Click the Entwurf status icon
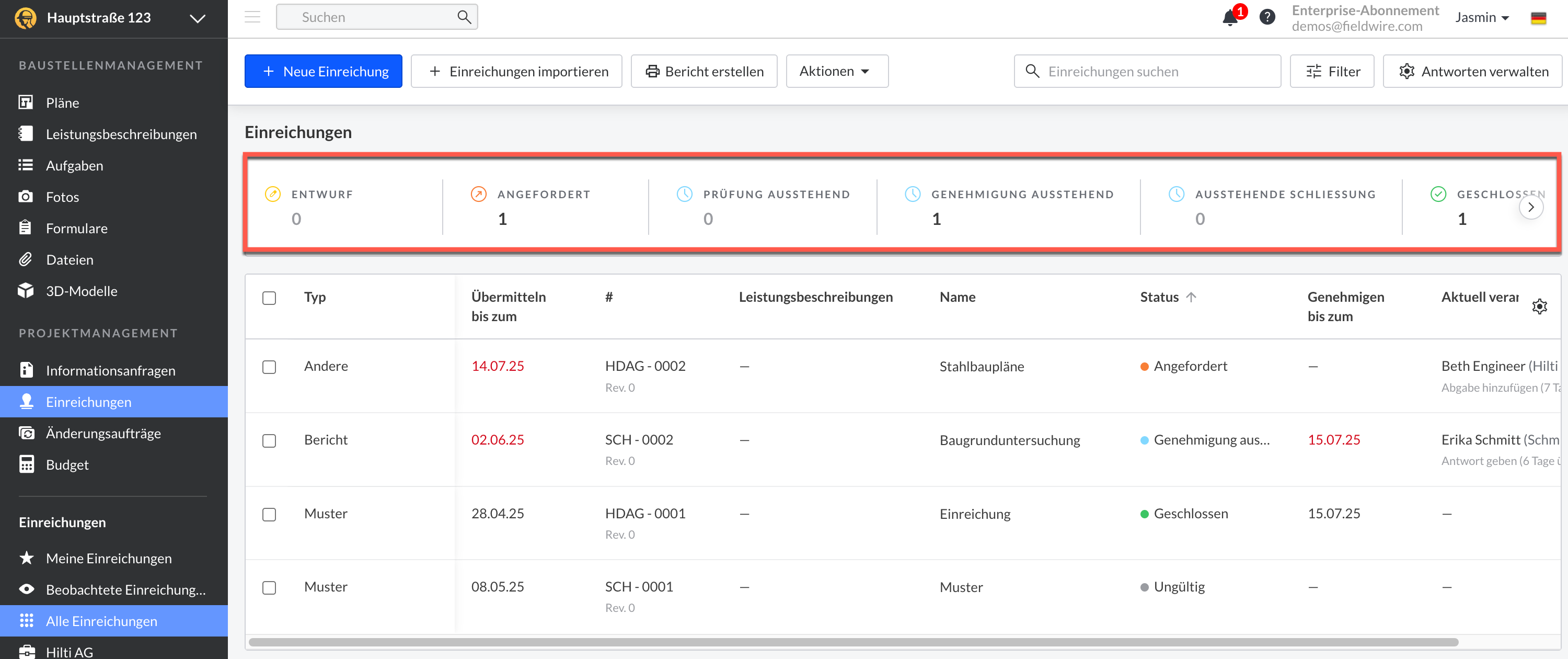Screen dimensions: 1568x659 [273, 194]
